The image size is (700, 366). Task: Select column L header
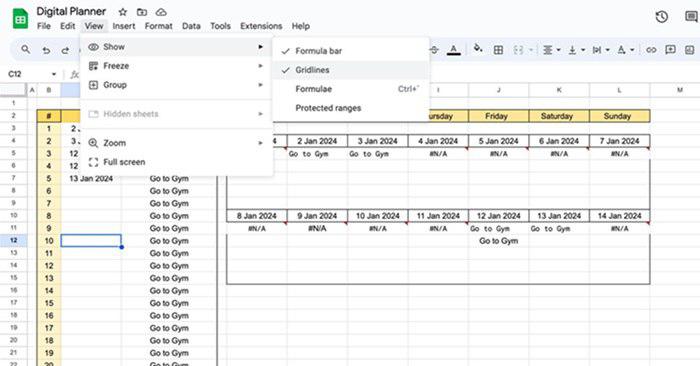pos(620,90)
